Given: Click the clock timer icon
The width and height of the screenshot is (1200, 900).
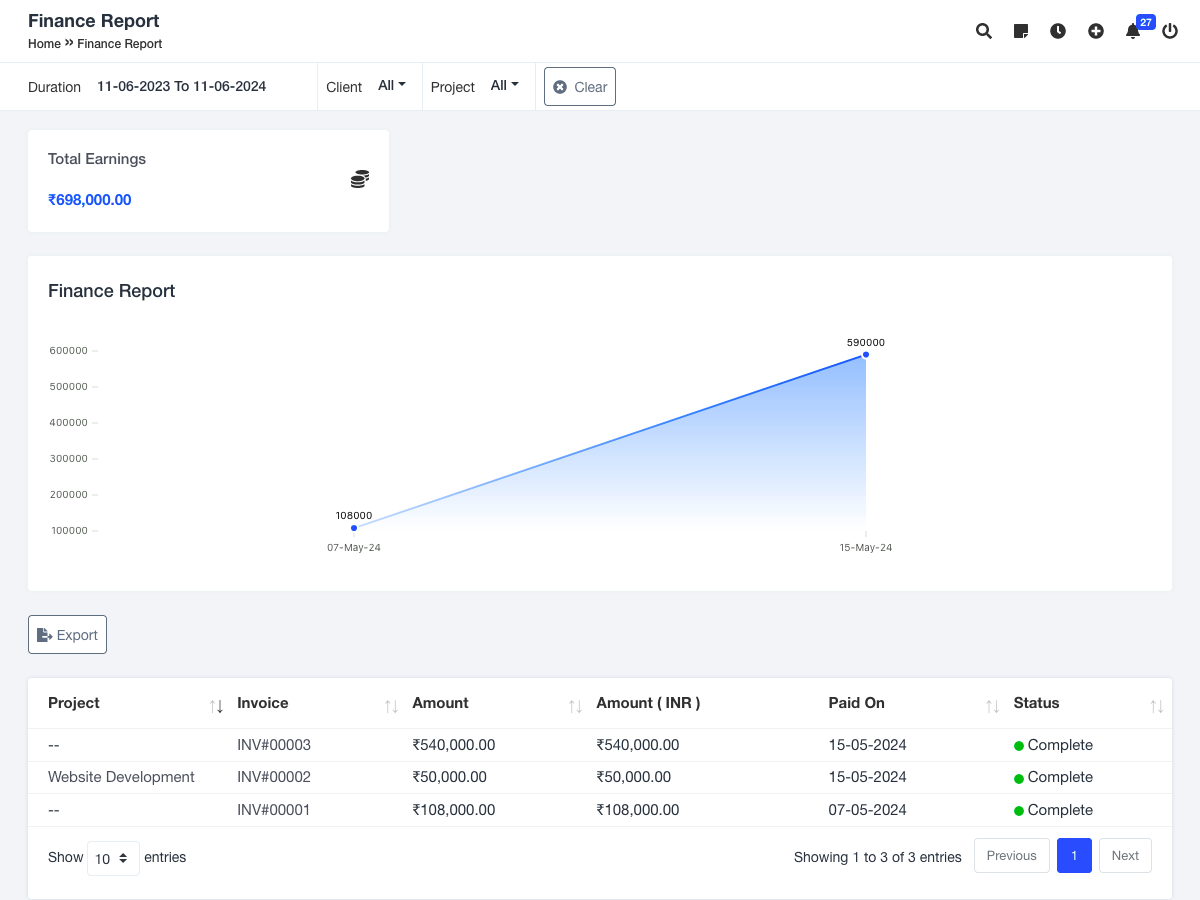Looking at the screenshot, I should point(1058,31).
